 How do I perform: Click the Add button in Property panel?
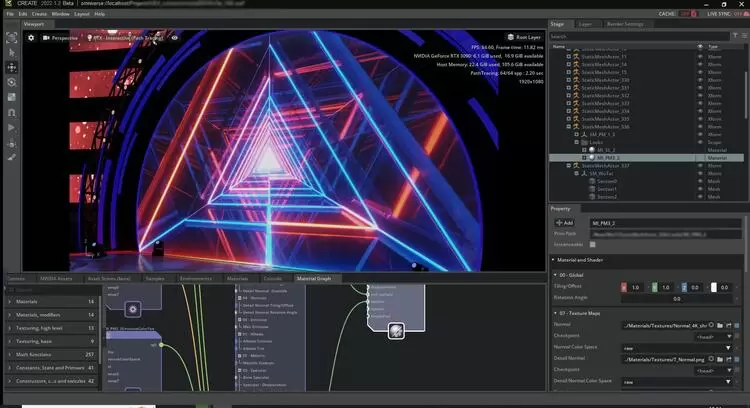(x=566, y=222)
